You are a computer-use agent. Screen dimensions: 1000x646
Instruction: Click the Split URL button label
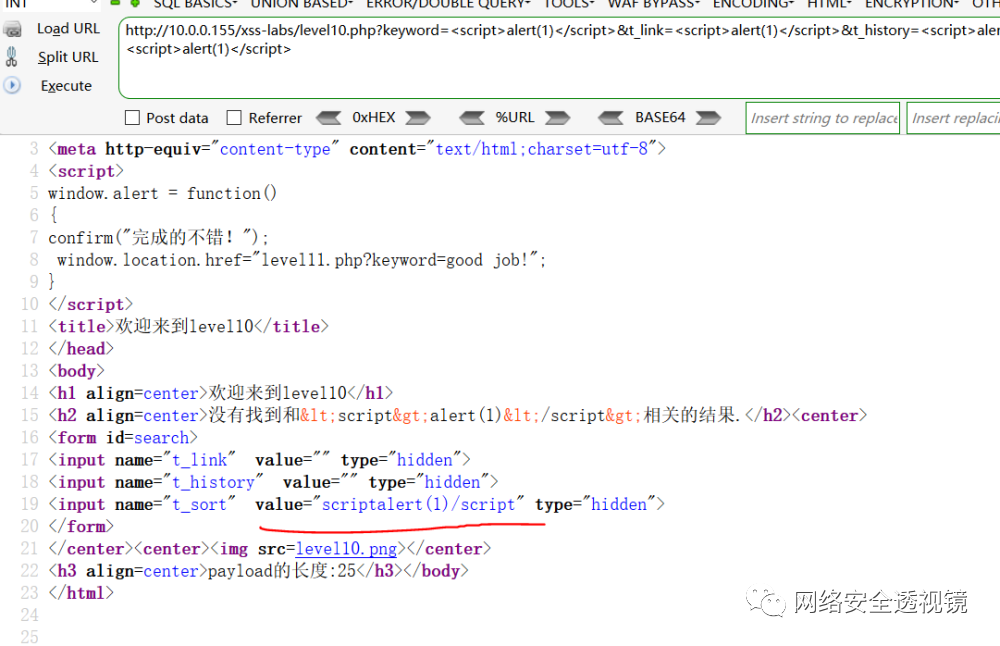click(x=68, y=57)
